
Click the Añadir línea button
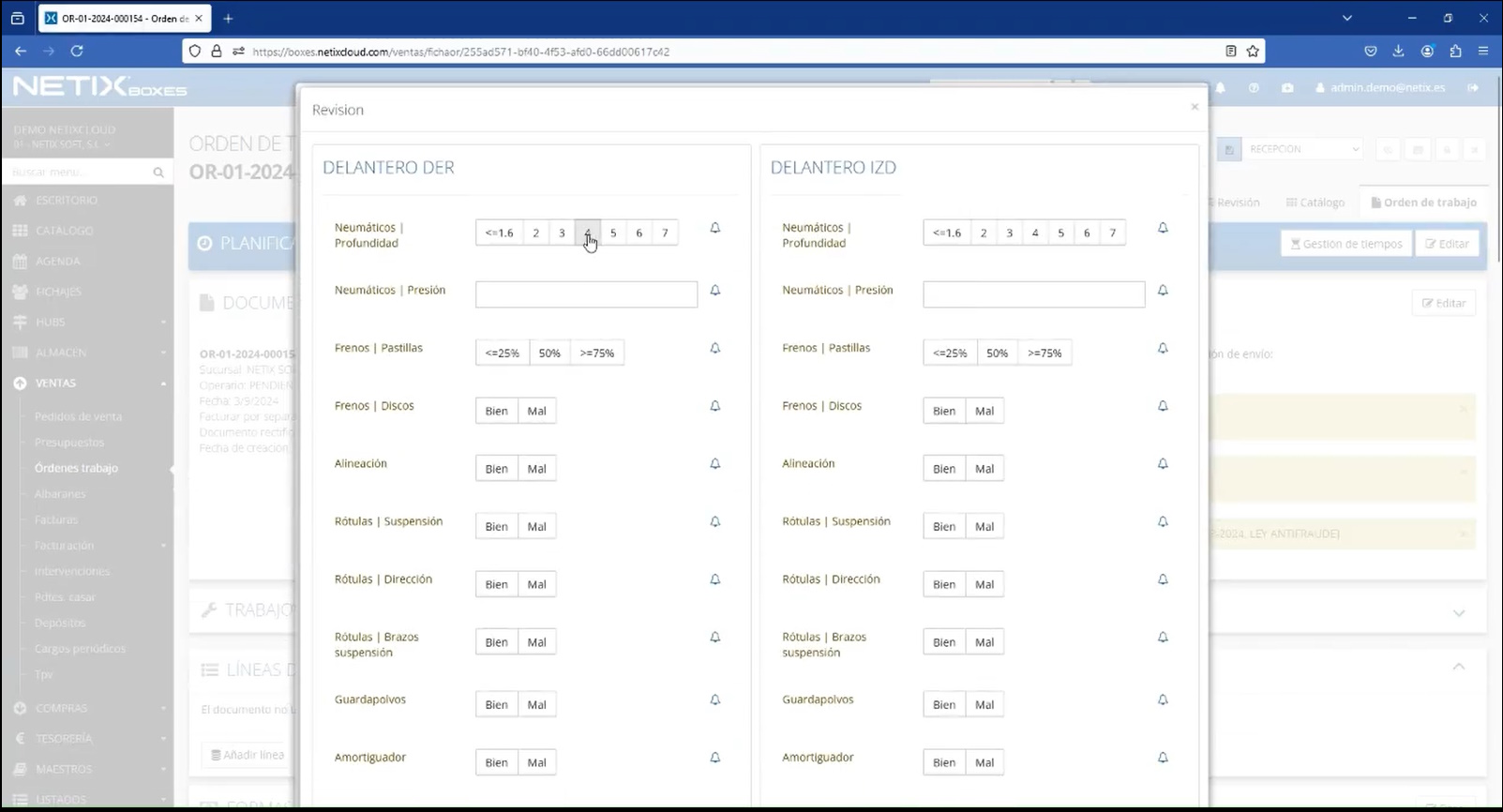click(248, 754)
